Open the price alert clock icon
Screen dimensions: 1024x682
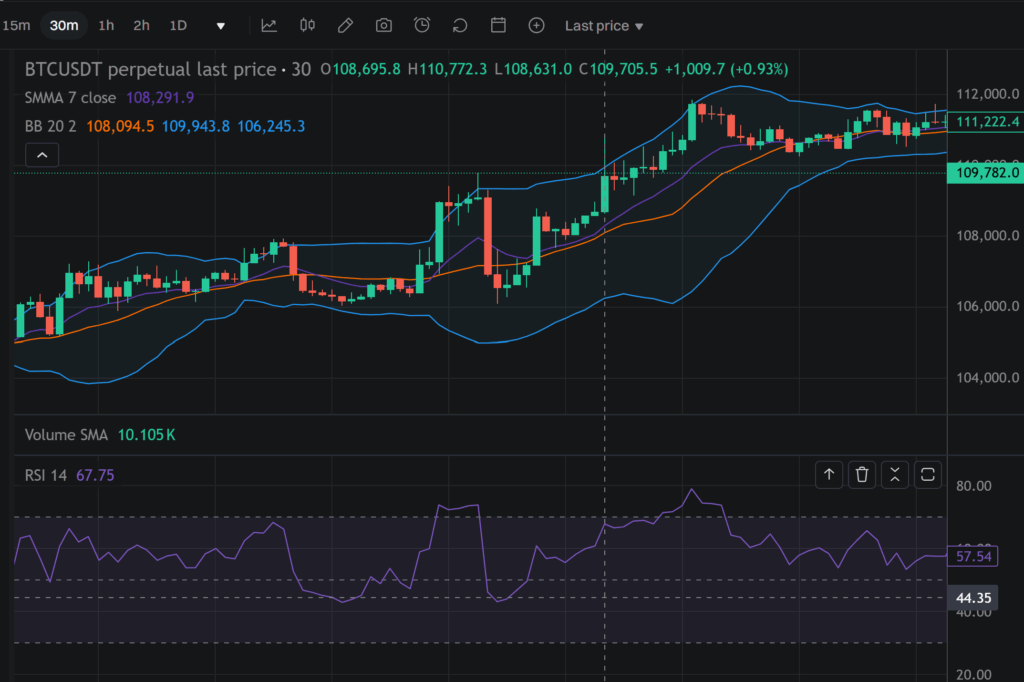tap(422, 26)
